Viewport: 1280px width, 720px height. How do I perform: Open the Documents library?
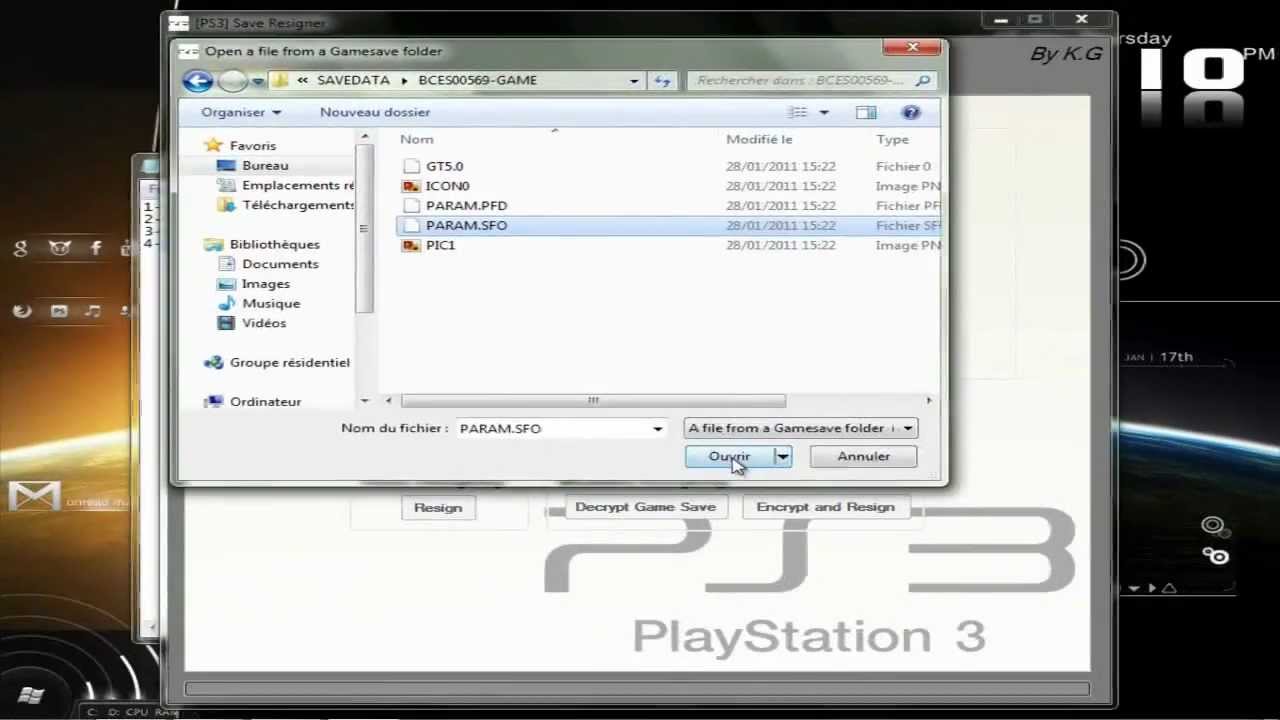coord(280,264)
